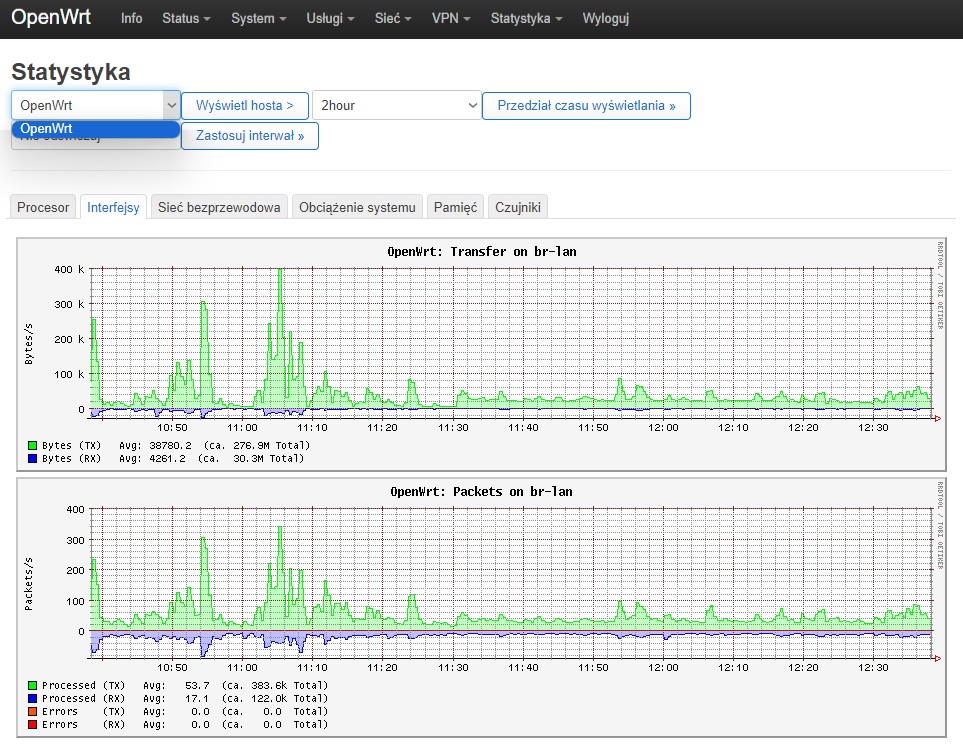Click orange Errors (TX) legend swatch
Viewport: 963px width, 747px height.
(33, 711)
